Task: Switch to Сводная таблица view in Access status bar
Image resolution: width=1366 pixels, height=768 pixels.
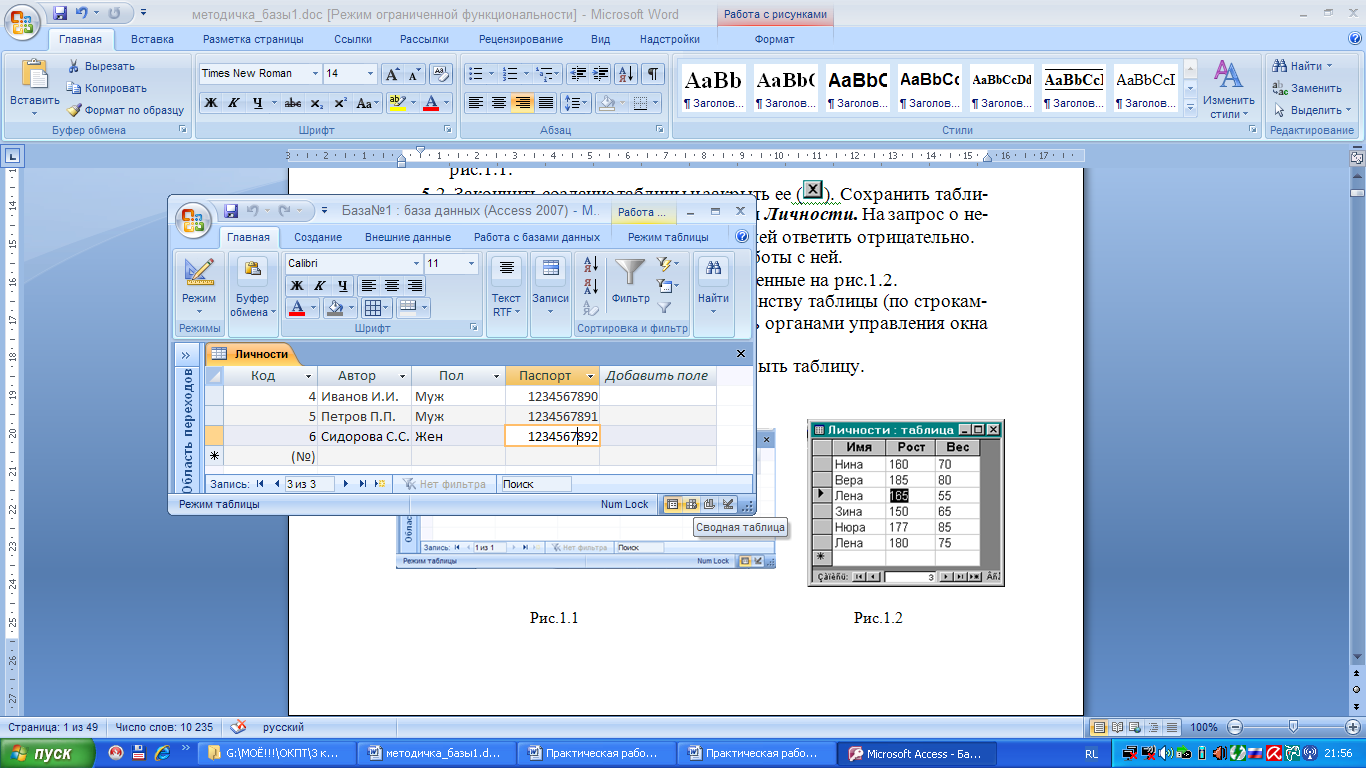Action: coord(691,505)
